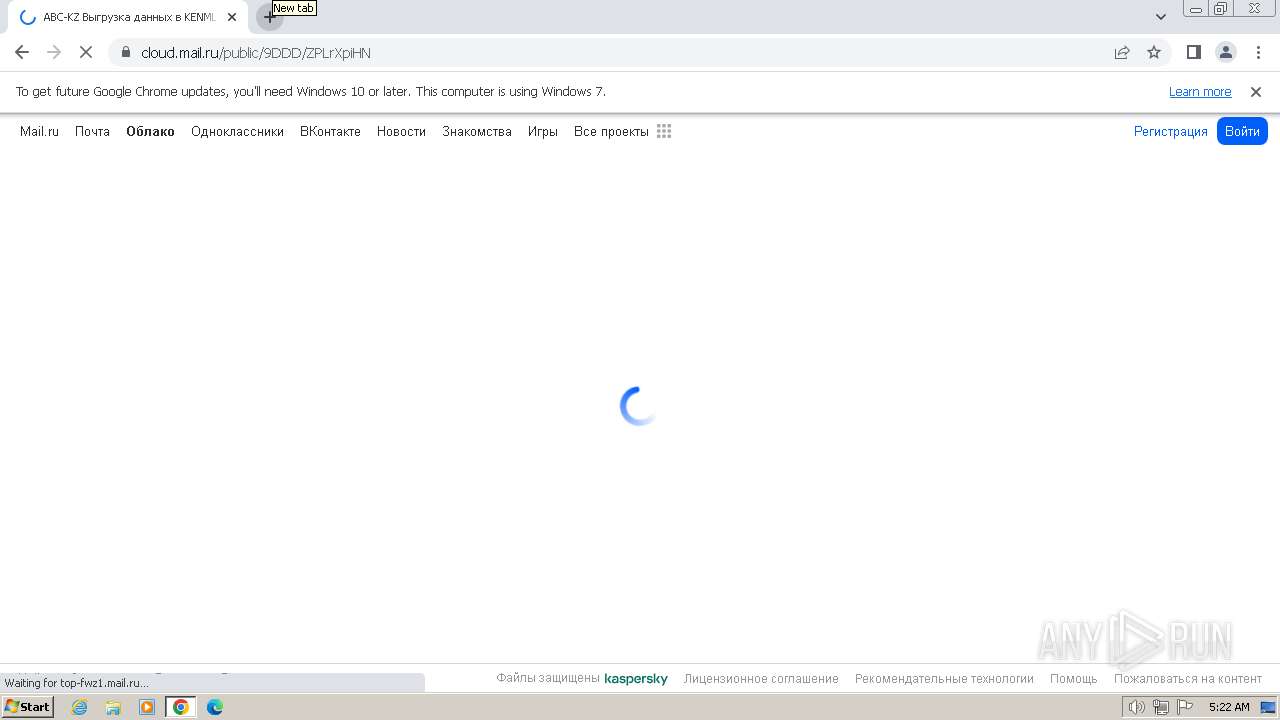Open the Action Center flag icon
This screenshot has height=720, width=1280.
point(1185,707)
